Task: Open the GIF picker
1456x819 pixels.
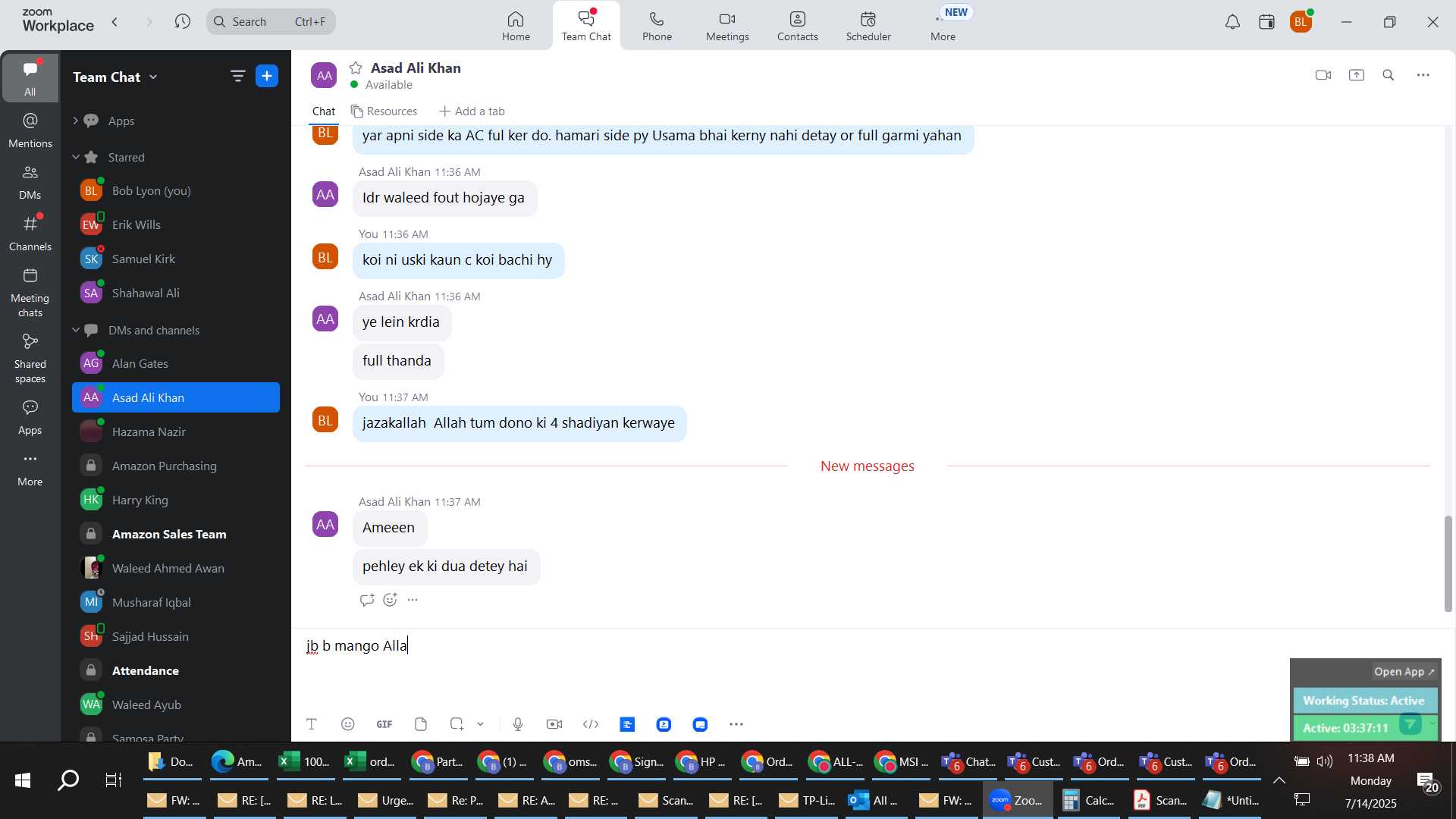Action: (x=384, y=725)
